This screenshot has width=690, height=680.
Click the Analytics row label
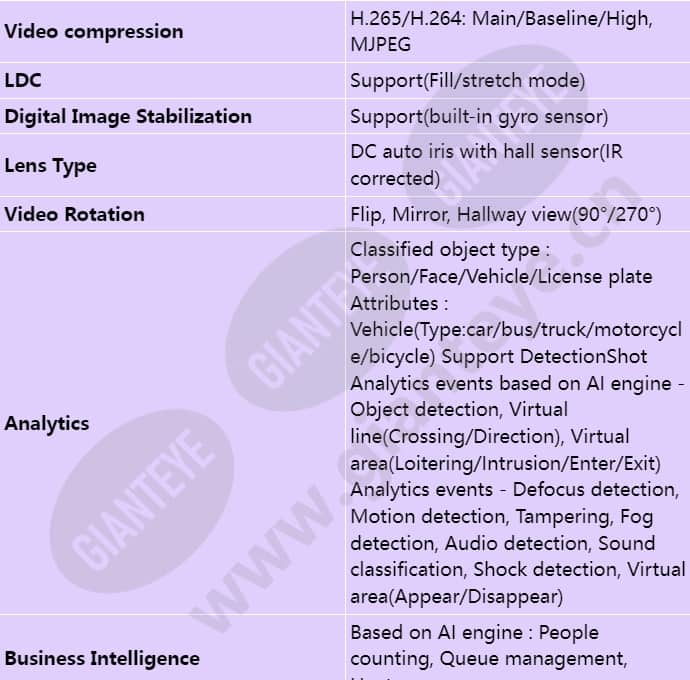pos(47,423)
